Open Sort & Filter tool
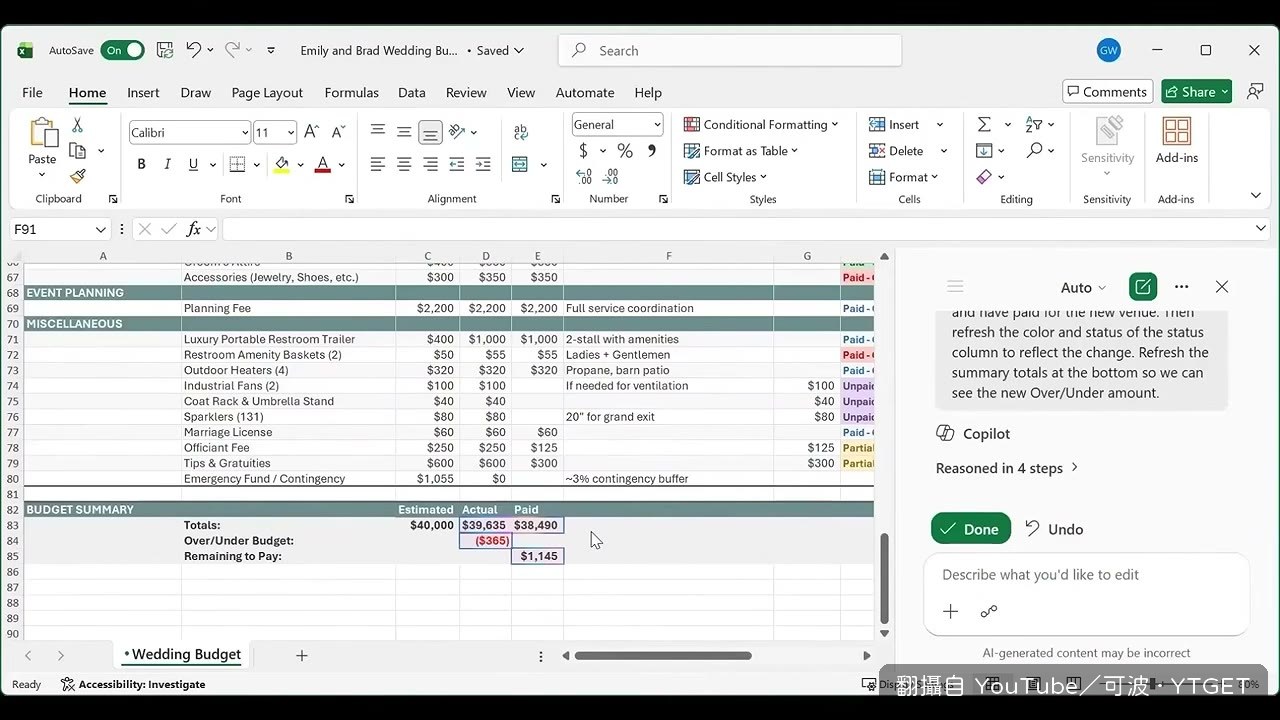This screenshot has height=720, width=1280. [x=1035, y=124]
